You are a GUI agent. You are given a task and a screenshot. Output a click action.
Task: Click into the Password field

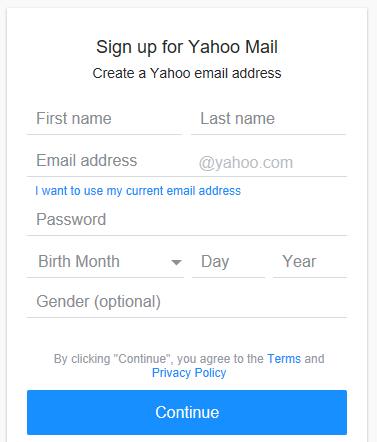187,220
